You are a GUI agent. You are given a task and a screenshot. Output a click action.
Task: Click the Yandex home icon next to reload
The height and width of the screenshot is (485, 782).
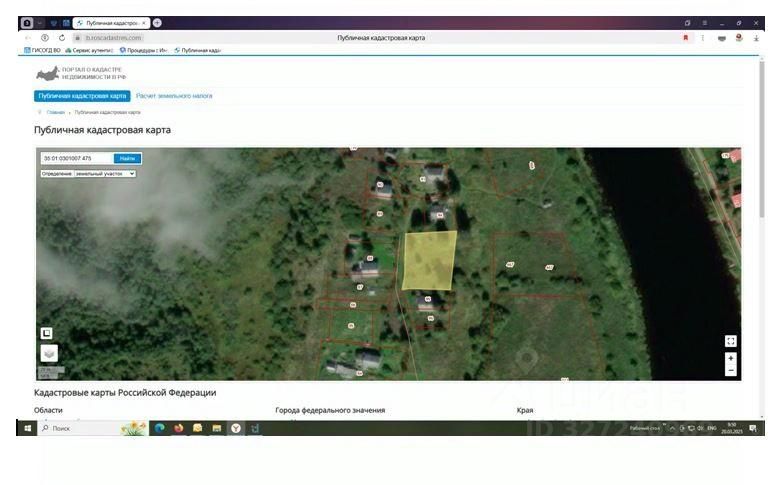pos(45,38)
